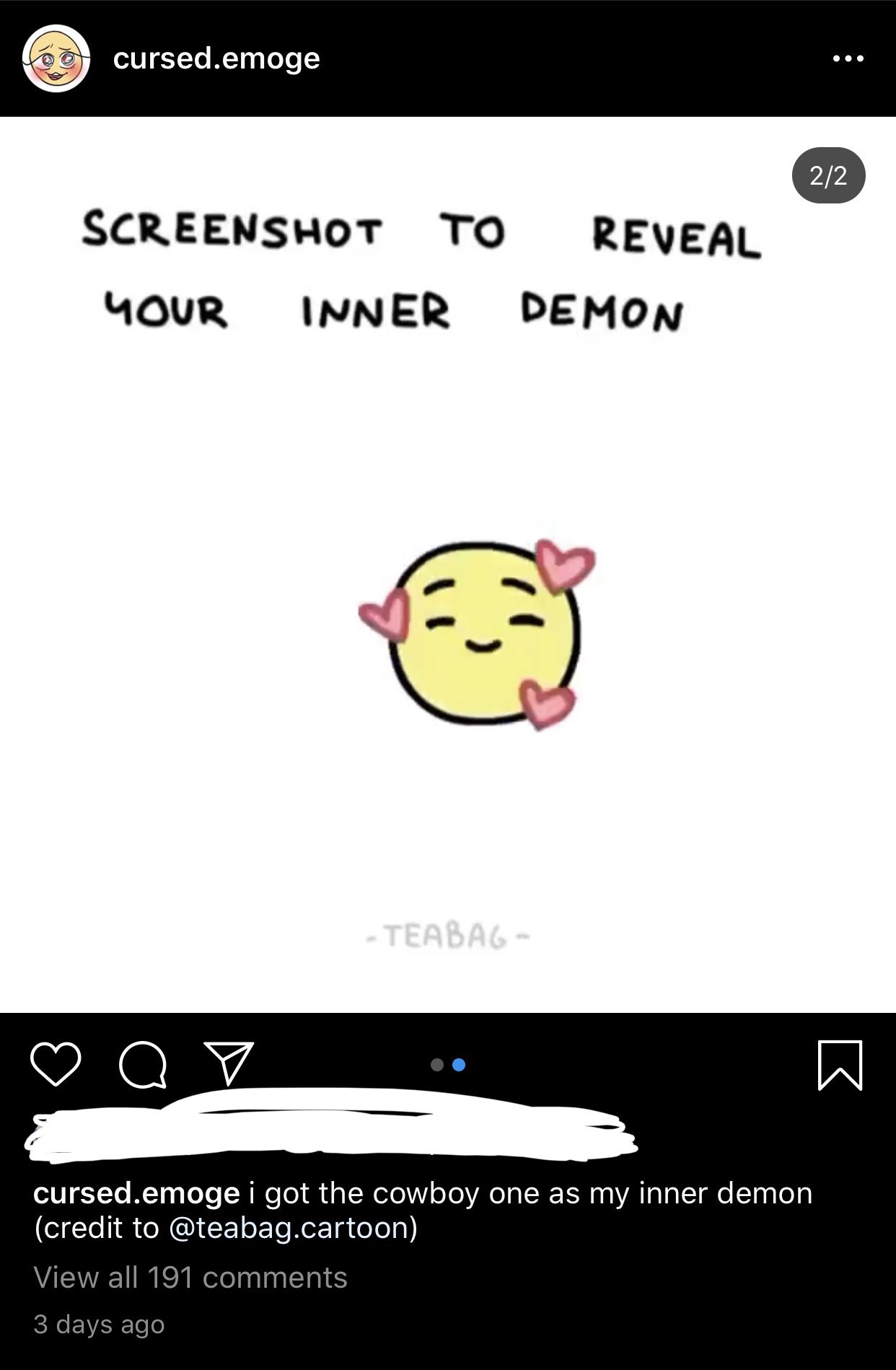The image size is (896, 1370).
Task: Share post via paper plane icon
Action: click(229, 1063)
